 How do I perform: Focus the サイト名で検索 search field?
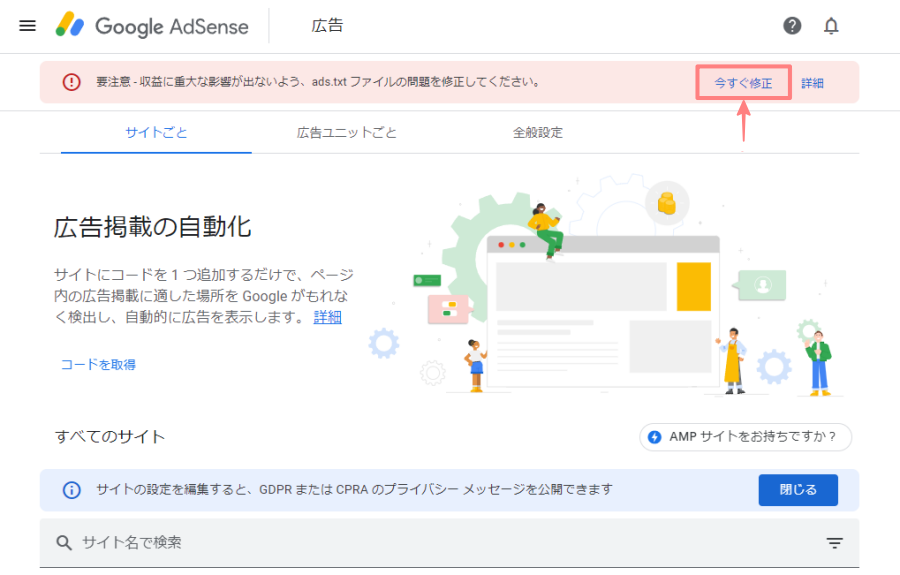(x=449, y=543)
